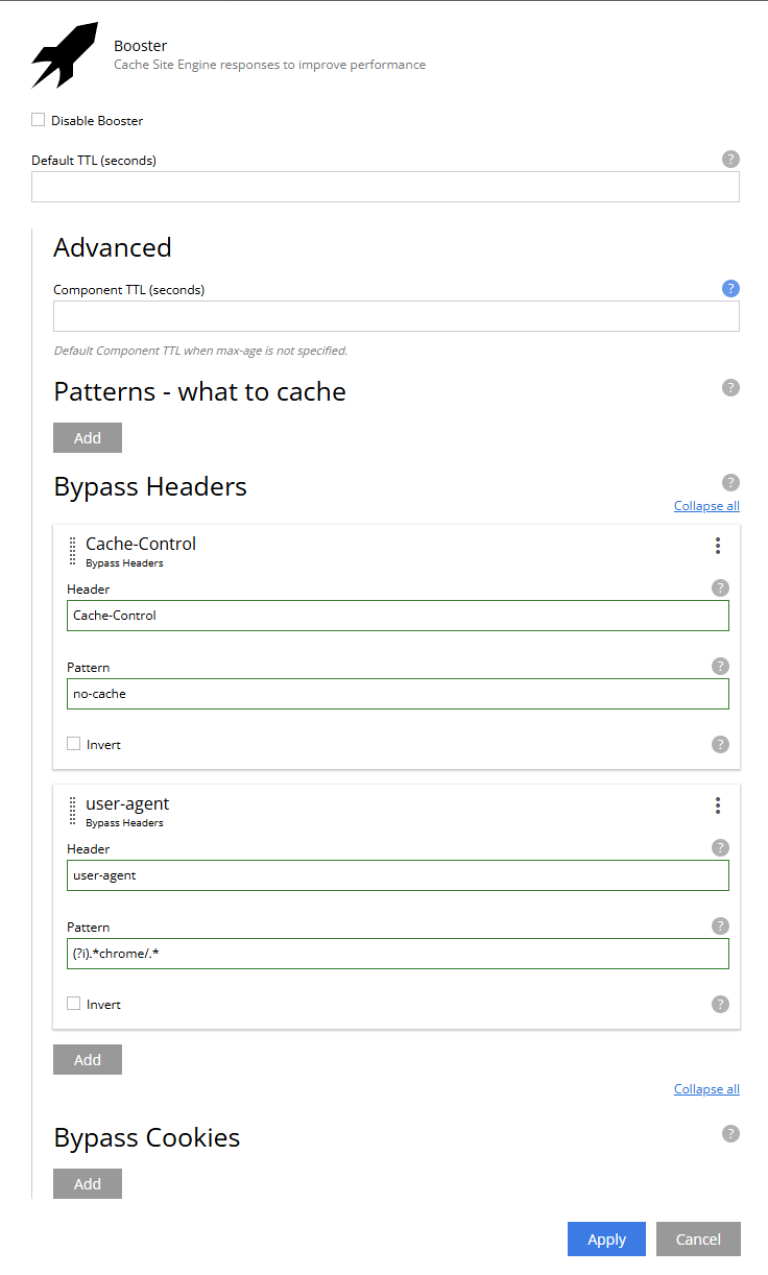Open help for the Patterns section
Viewport: 768px width, 1275px height.
tap(729, 388)
